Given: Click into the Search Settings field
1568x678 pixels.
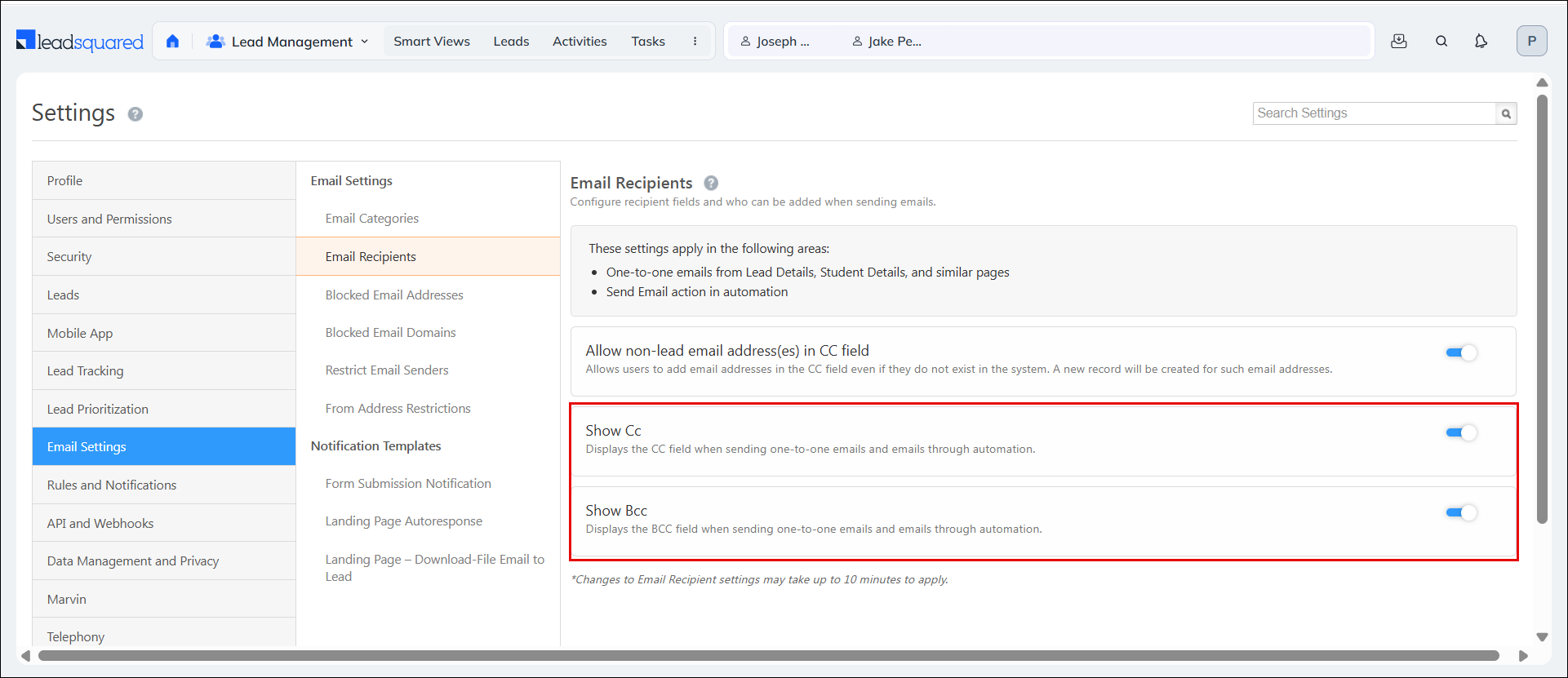Looking at the screenshot, I should (x=1375, y=113).
